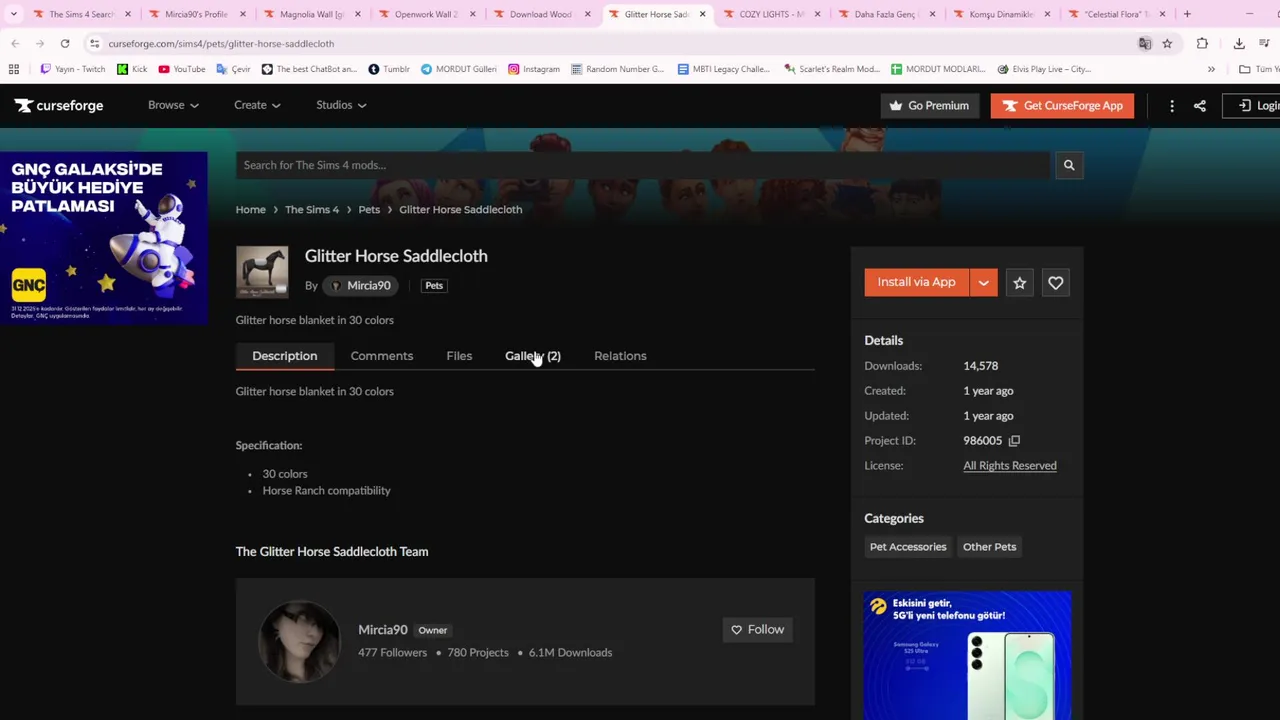Switch to the Description tab
Image resolution: width=1280 pixels, height=720 pixels.
(x=285, y=356)
